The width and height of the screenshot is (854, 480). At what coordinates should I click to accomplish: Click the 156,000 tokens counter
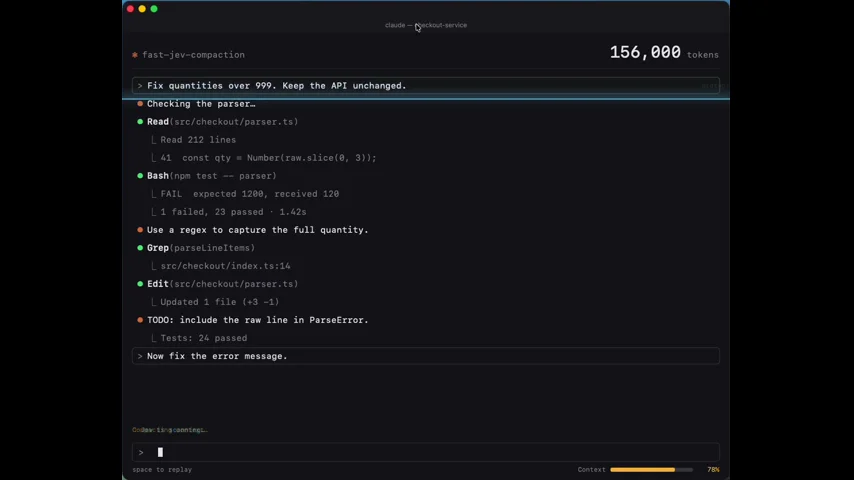[664, 52]
